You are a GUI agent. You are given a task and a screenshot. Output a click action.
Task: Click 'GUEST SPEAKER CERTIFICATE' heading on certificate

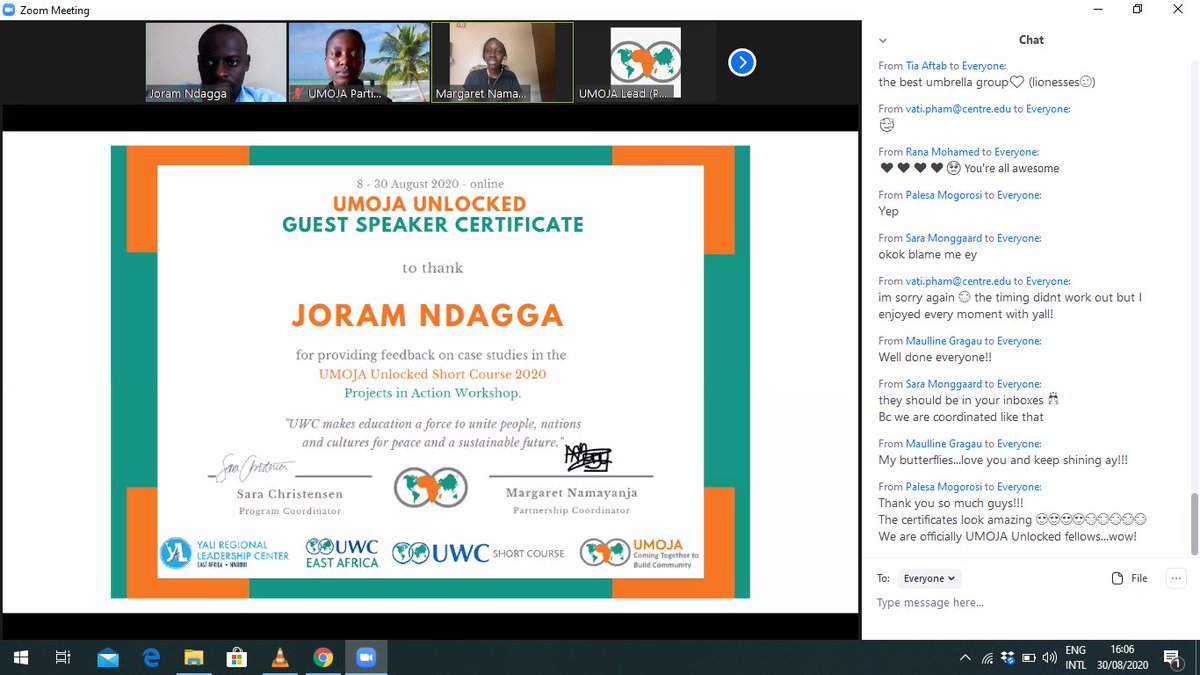tap(432, 224)
